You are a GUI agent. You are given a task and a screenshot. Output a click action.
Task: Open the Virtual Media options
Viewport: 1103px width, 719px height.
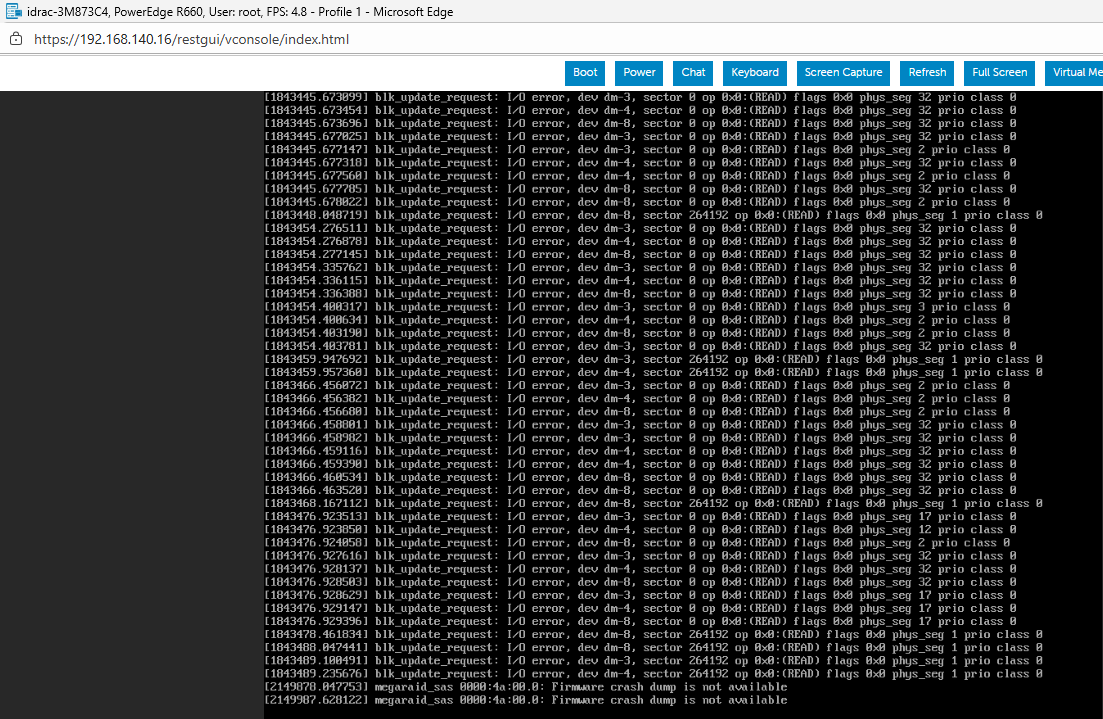[x=1075, y=73]
